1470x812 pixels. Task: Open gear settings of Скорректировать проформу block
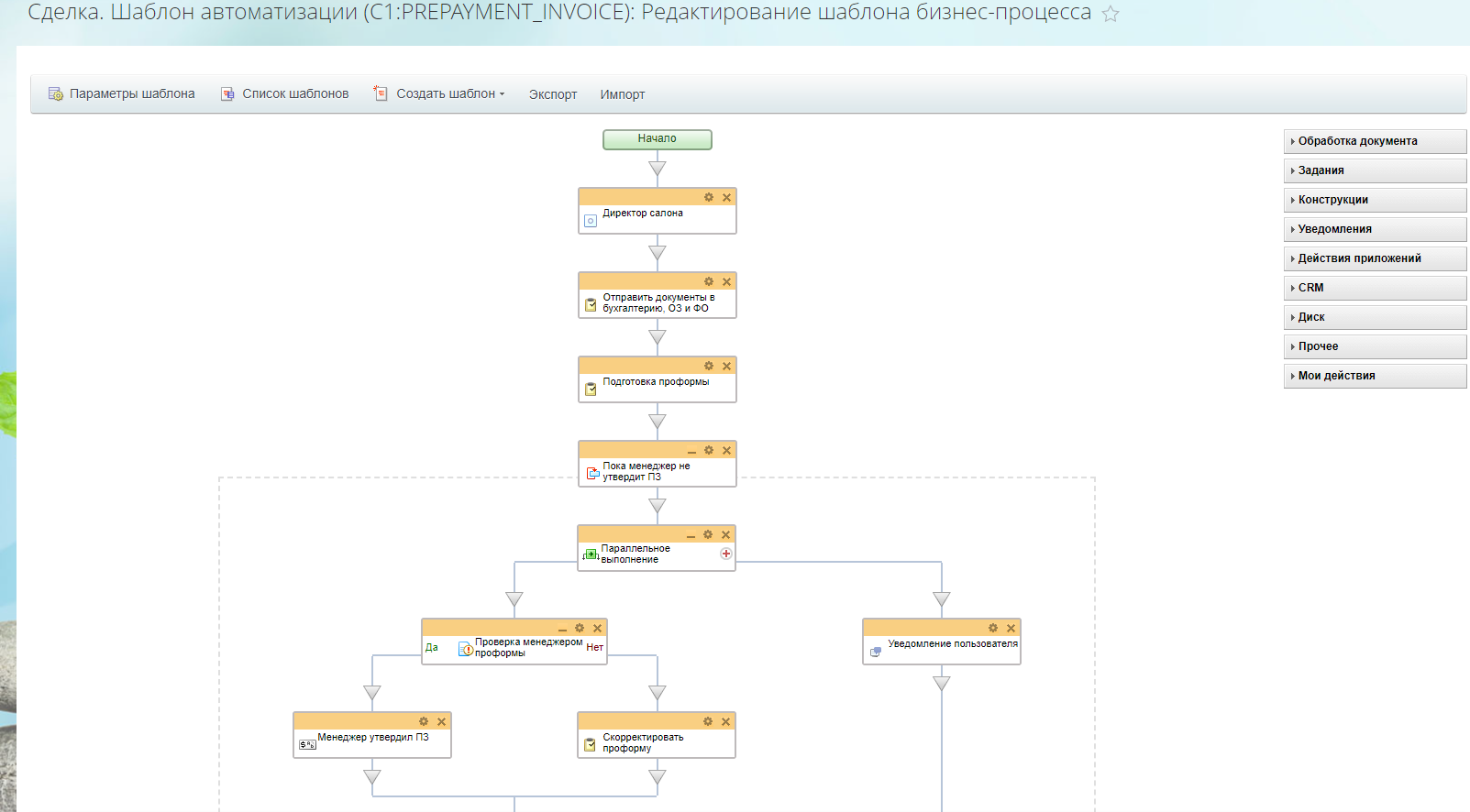pyautogui.click(x=707, y=722)
